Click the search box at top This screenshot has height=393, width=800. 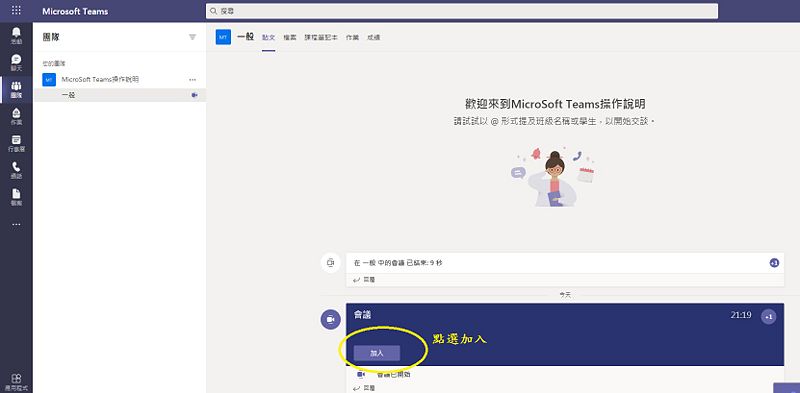coord(462,11)
